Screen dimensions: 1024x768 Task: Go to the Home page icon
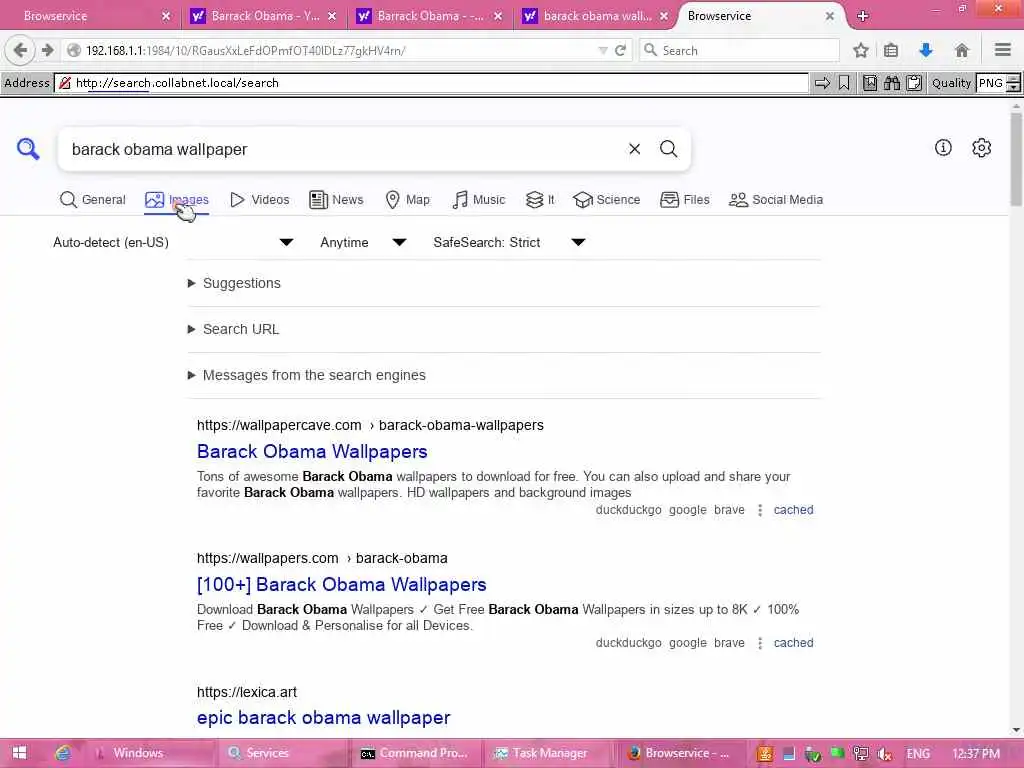coord(961,50)
